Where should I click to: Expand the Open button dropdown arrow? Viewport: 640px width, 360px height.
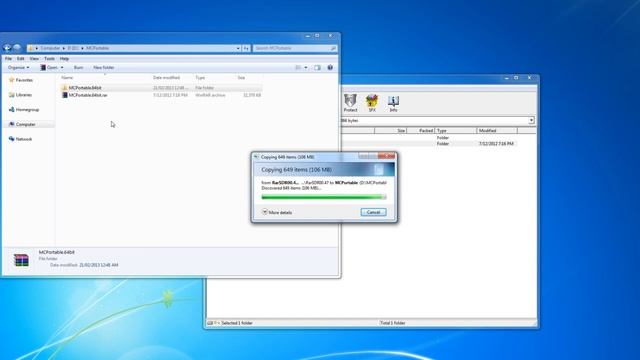click(62, 67)
